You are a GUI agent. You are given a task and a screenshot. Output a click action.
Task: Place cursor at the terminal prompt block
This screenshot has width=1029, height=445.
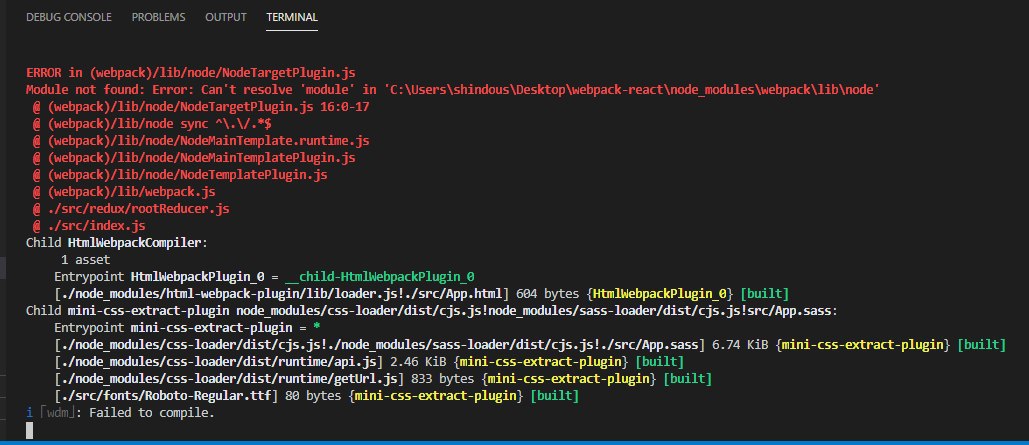pyautogui.click(x=30, y=430)
